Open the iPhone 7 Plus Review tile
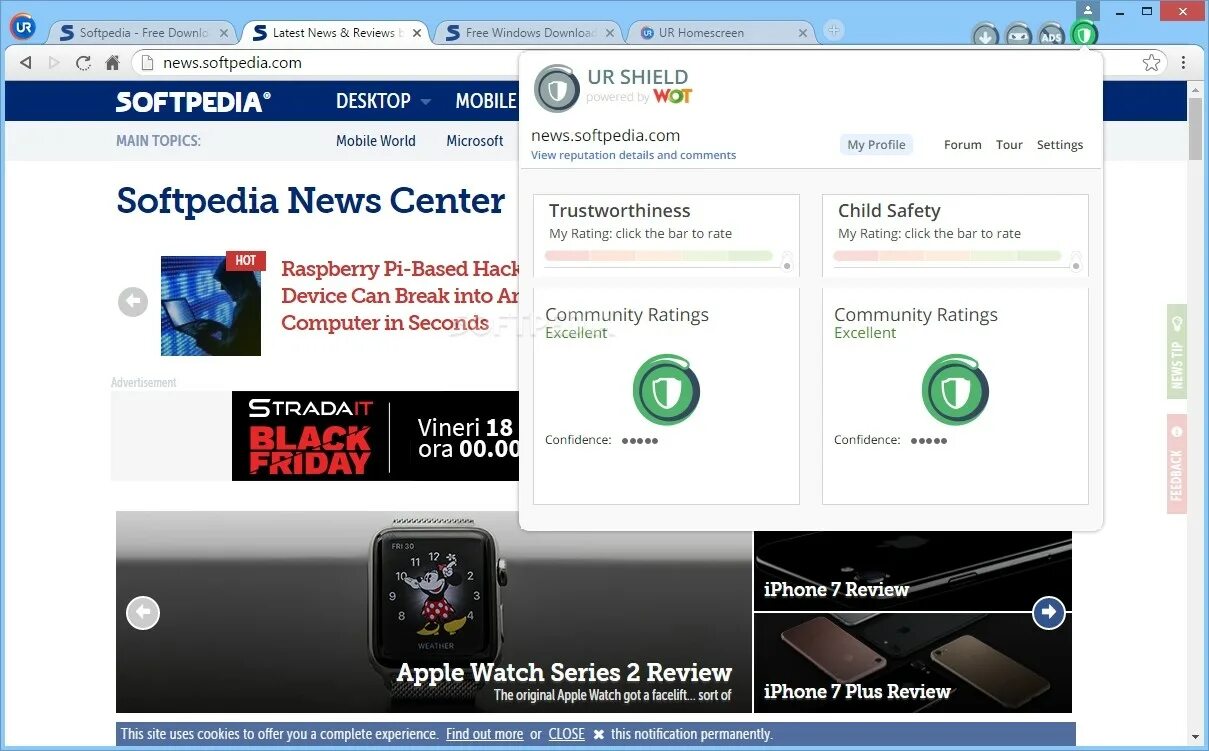This screenshot has height=751, width=1209. coord(913,663)
